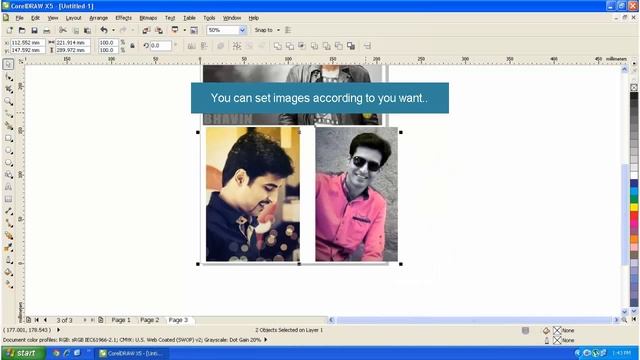This screenshot has height=360, width=640.
Task: Switch to Page 3 tab
Action: point(178,320)
